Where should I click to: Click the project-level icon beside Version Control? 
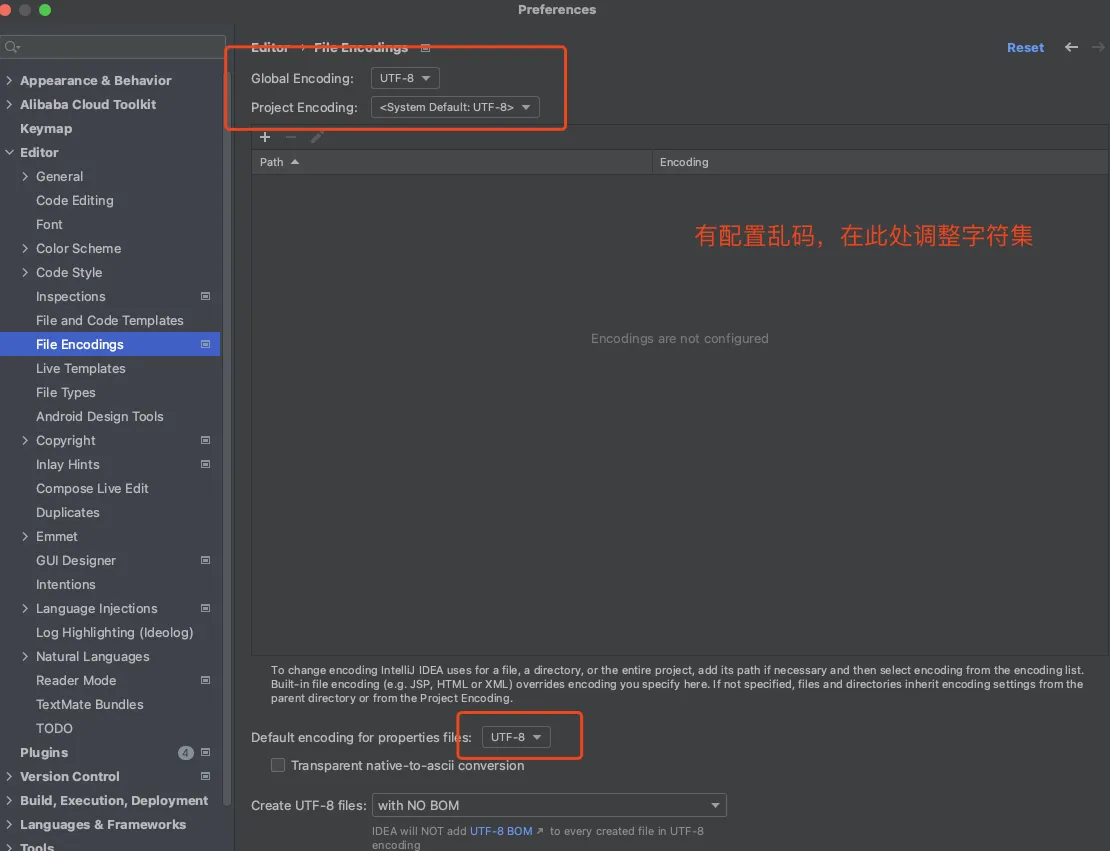pos(205,776)
